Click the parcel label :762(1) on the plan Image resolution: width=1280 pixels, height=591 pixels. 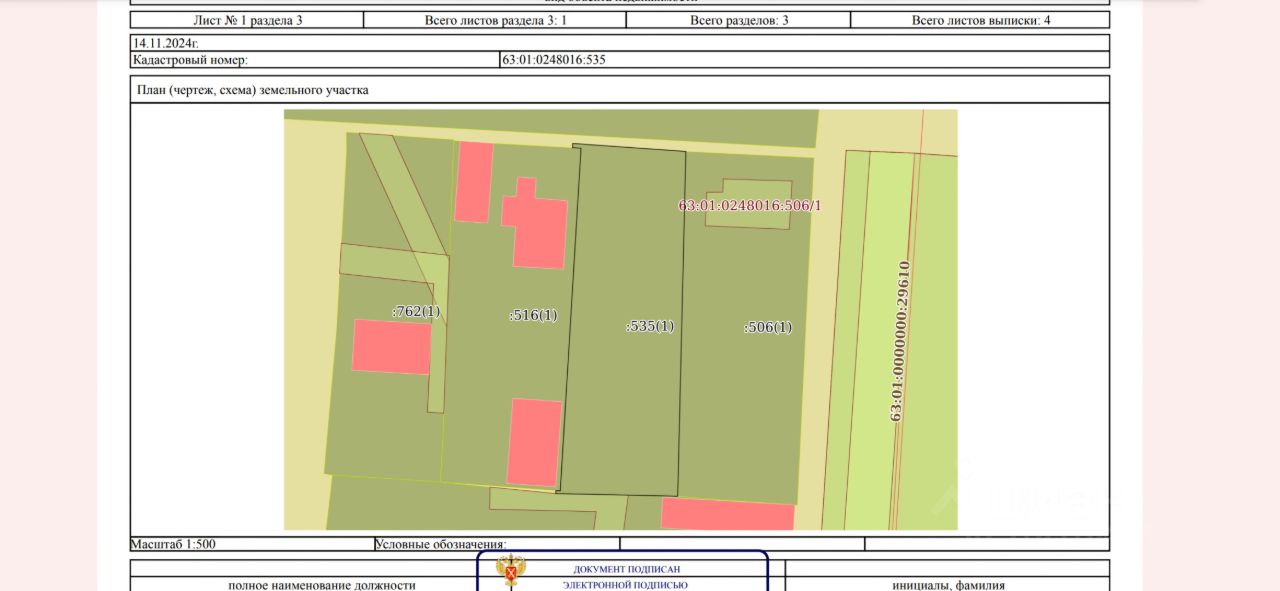(416, 311)
